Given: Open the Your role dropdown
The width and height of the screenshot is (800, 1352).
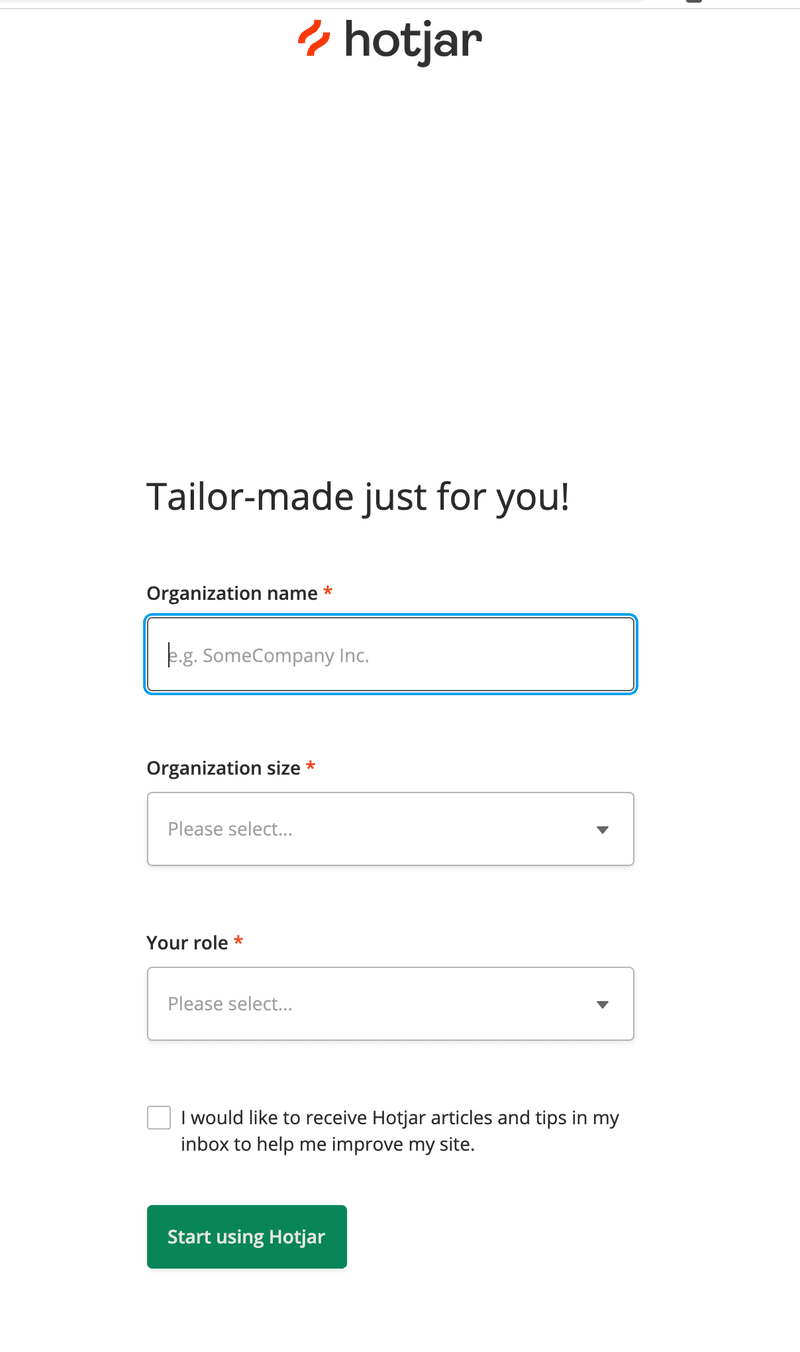Looking at the screenshot, I should (x=390, y=1003).
